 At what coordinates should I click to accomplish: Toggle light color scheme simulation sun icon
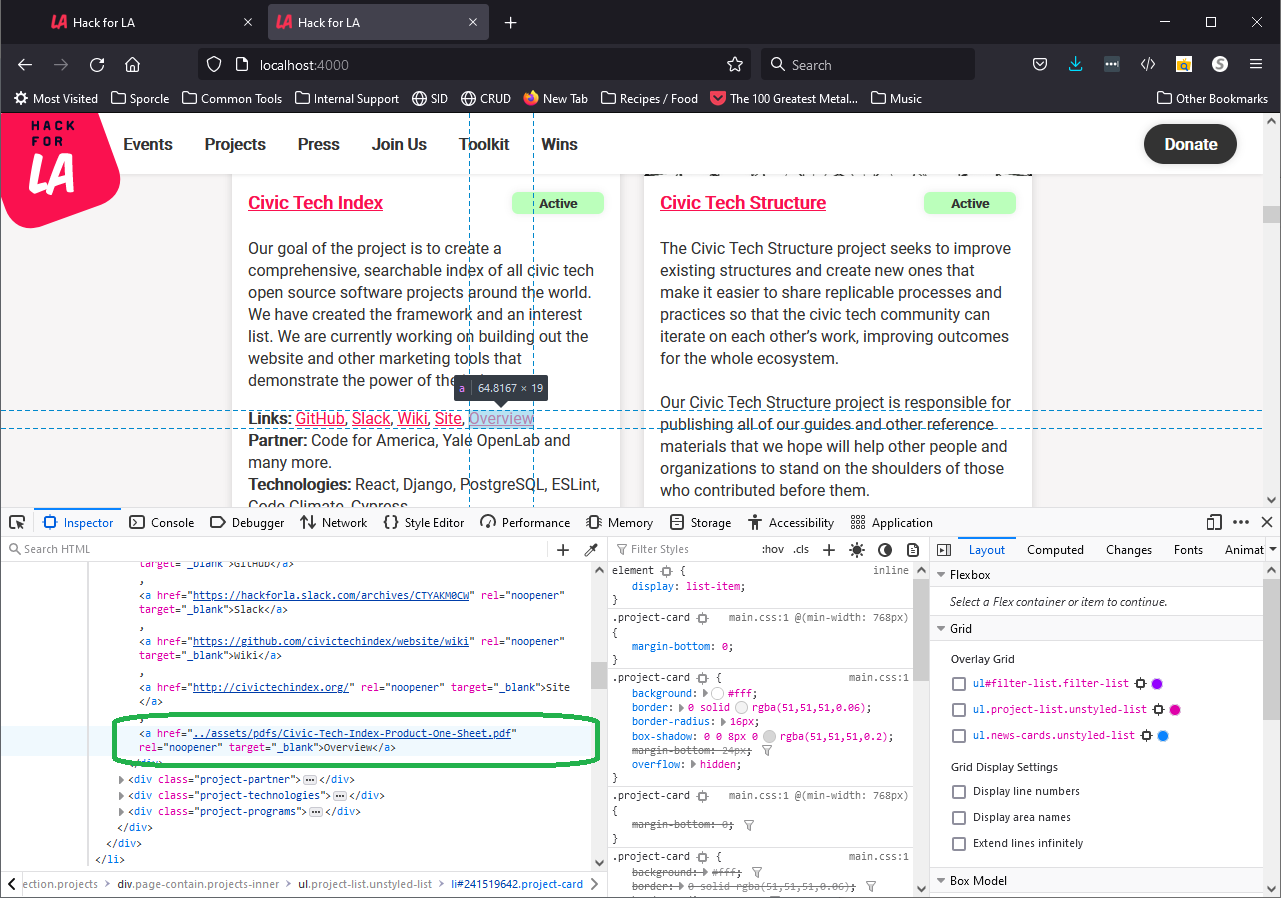(x=857, y=549)
